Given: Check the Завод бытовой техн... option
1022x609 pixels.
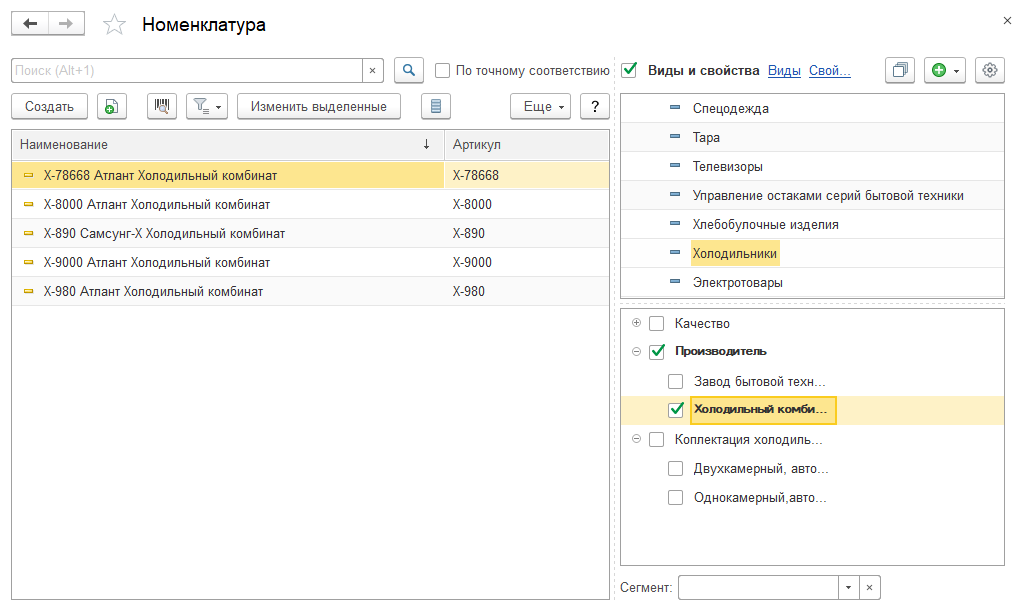Looking at the screenshot, I should pyautogui.click(x=676, y=381).
